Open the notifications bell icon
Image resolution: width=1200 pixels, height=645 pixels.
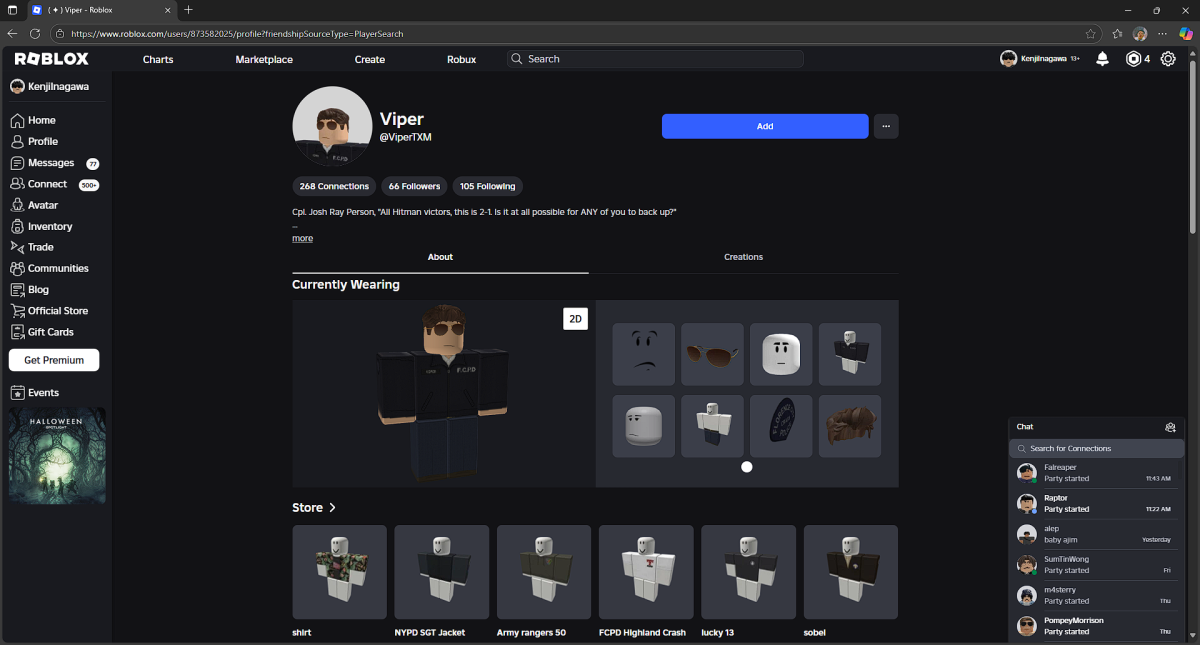pos(1102,59)
